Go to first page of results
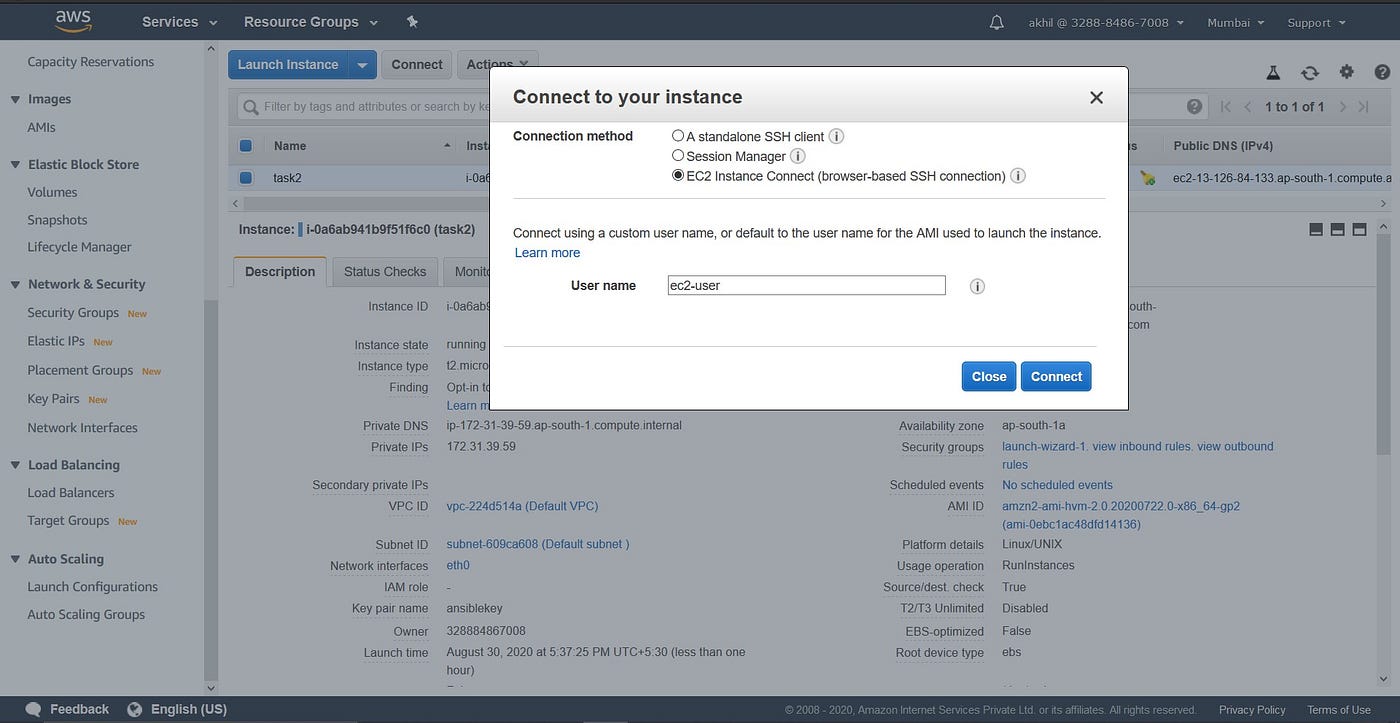This screenshot has height=723, width=1400. [1225, 106]
